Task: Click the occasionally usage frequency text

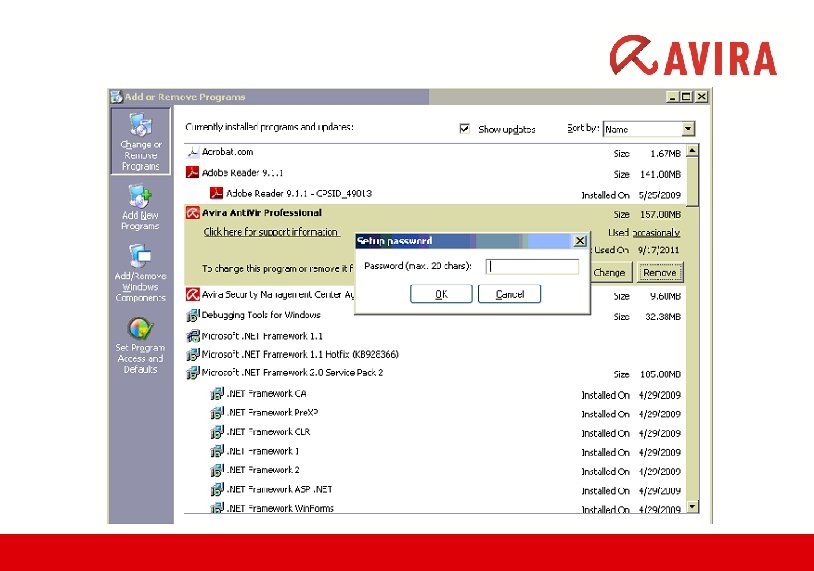Action: click(657, 233)
